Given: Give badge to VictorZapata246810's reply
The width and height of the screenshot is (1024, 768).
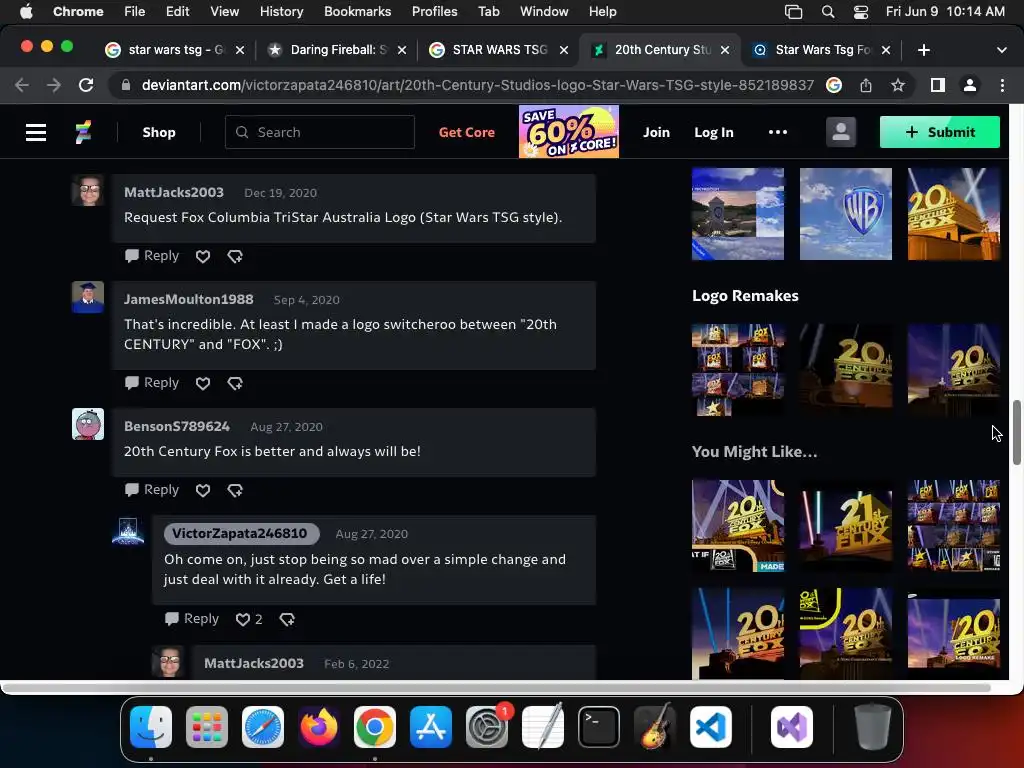Looking at the screenshot, I should click(x=287, y=619).
